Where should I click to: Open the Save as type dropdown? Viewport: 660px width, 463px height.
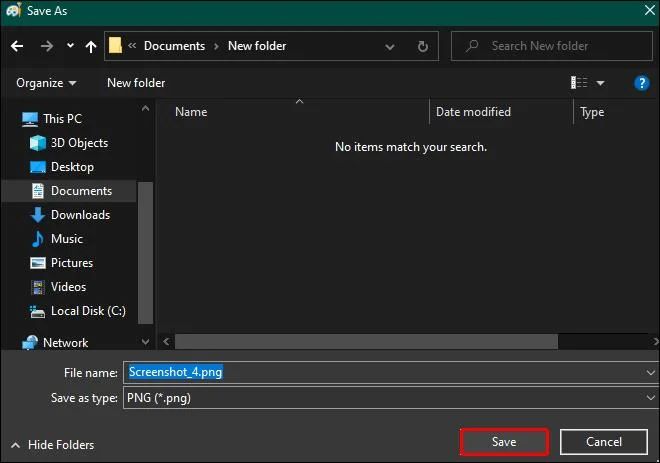click(x=391, y=398)
